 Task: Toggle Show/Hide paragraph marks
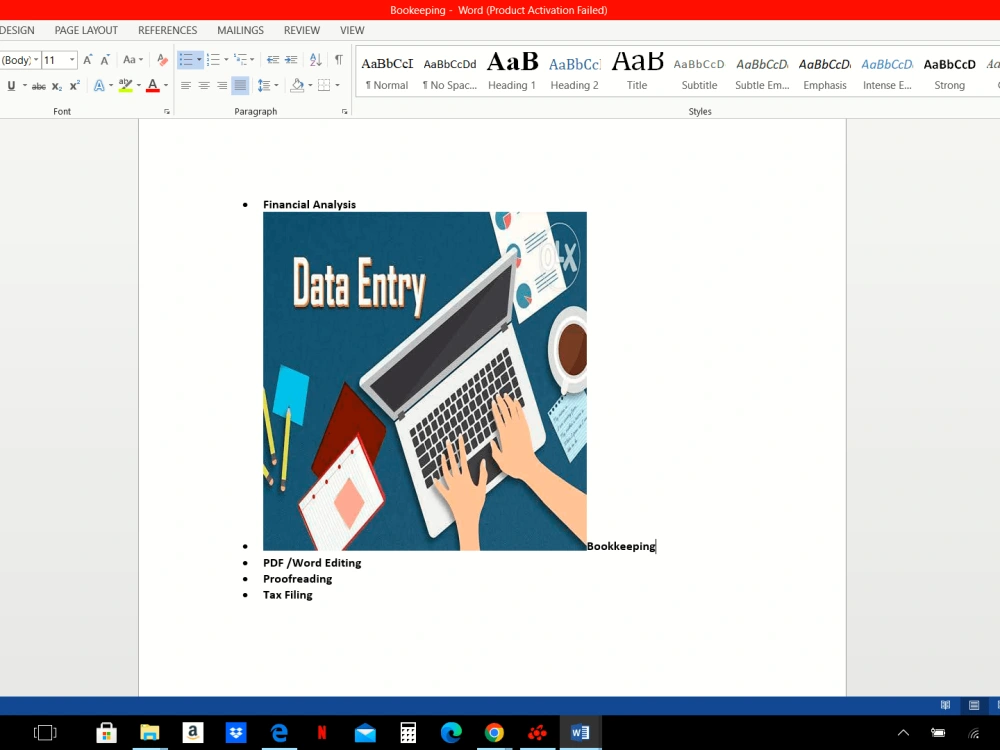[339, 60]
